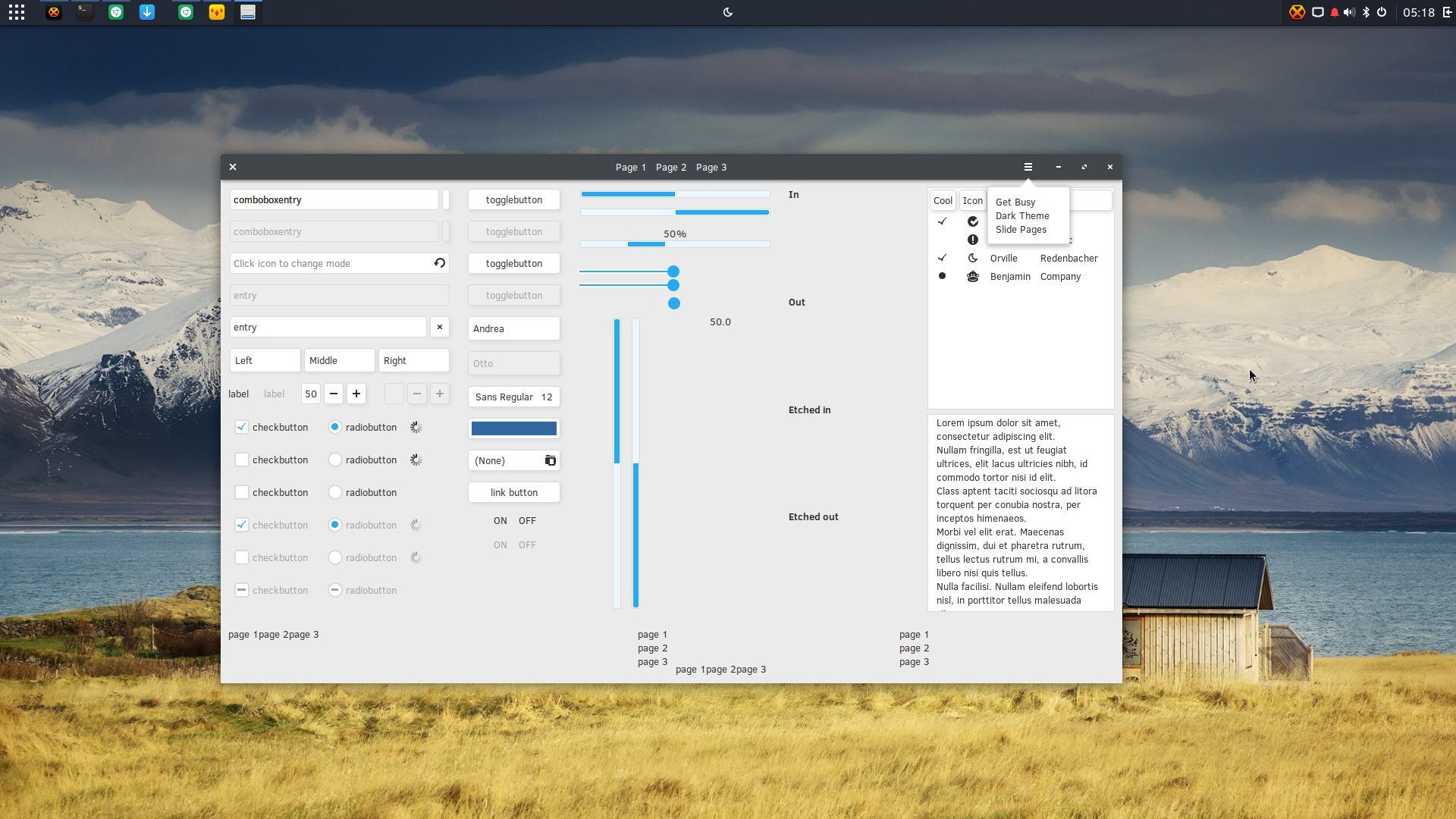Click the Right button
The width and height of the screenshot is (1456, 819).
click(414, 360)
